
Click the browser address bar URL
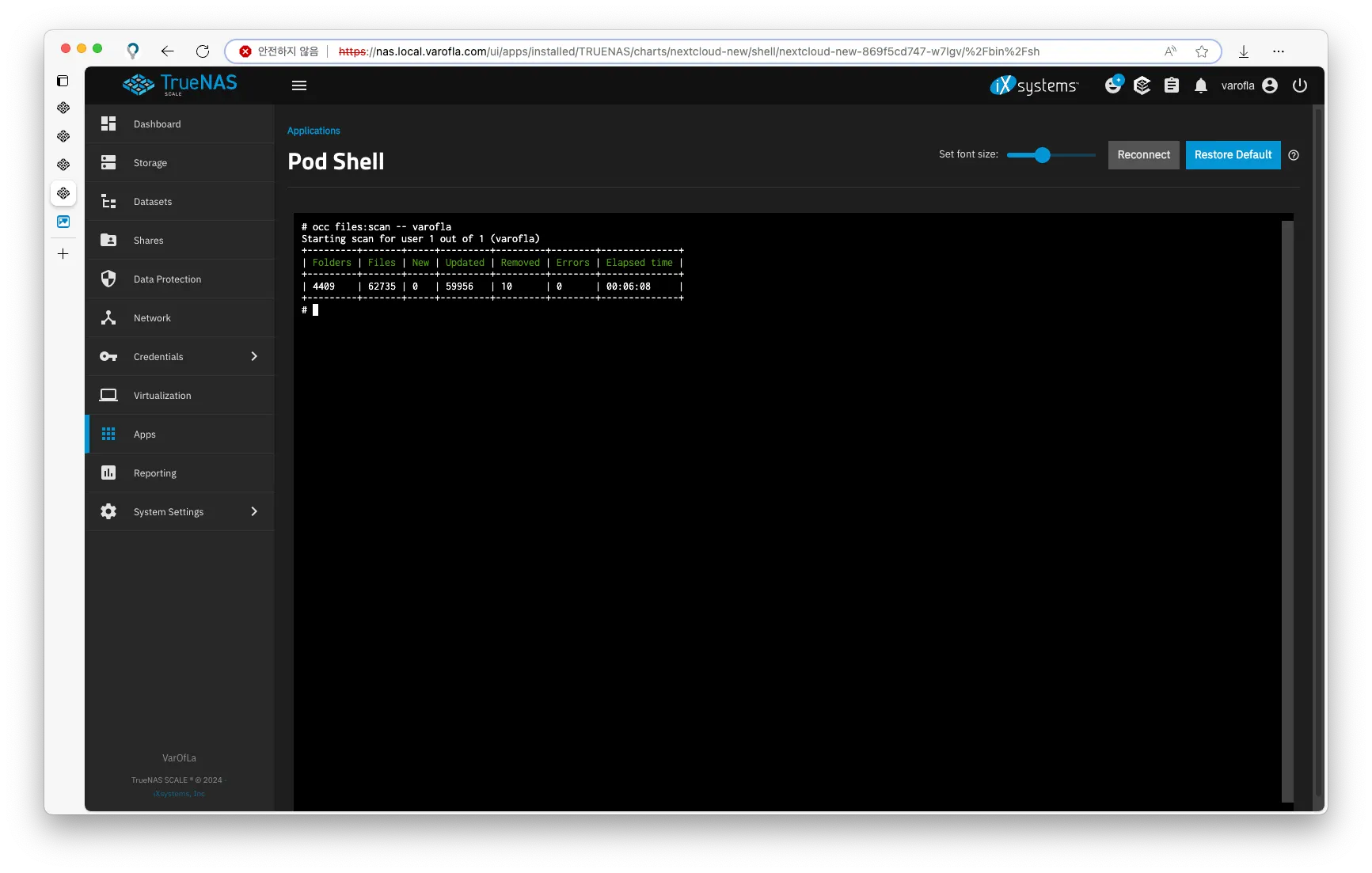coord(689,51)
